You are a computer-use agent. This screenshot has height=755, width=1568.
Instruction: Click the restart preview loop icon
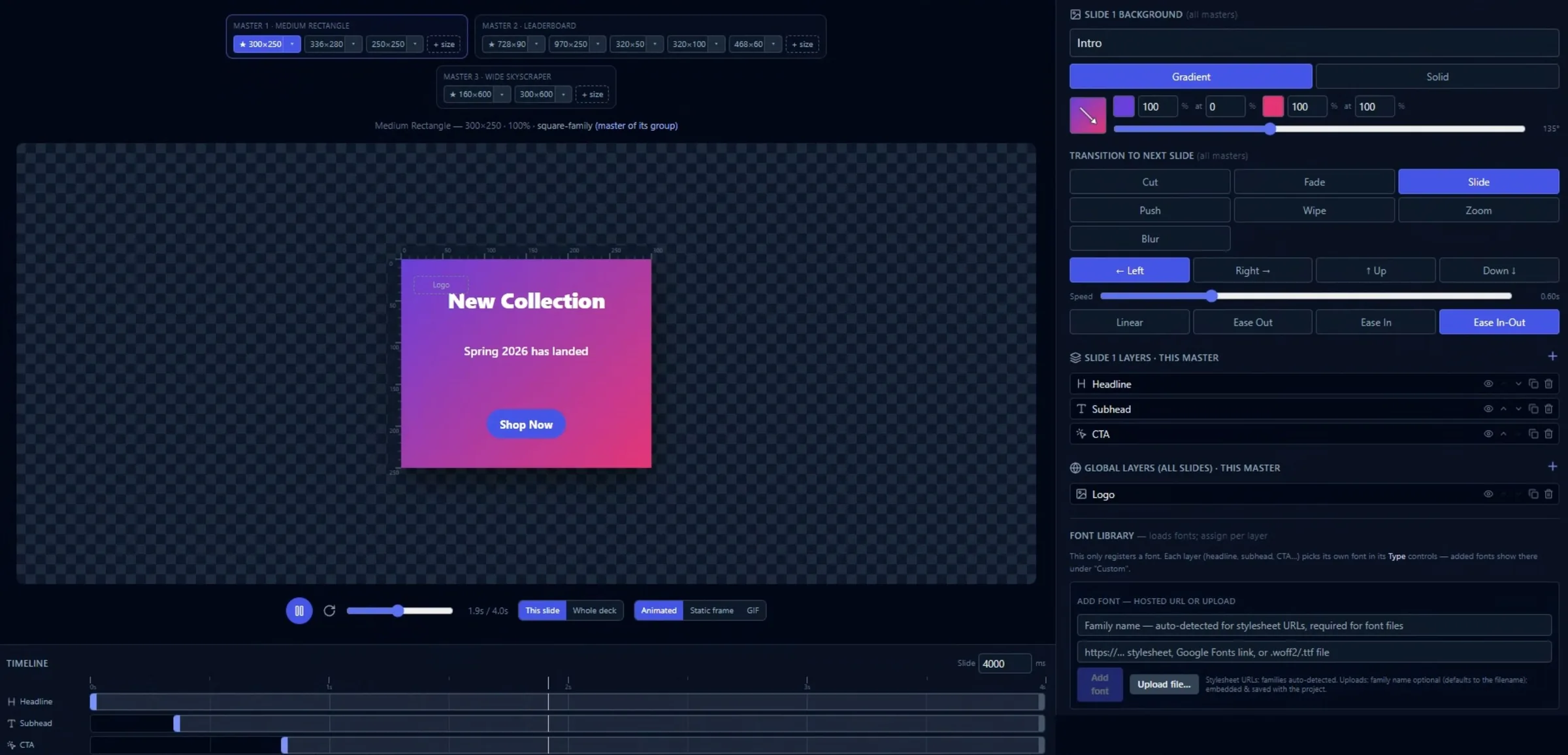click(329, 611)
